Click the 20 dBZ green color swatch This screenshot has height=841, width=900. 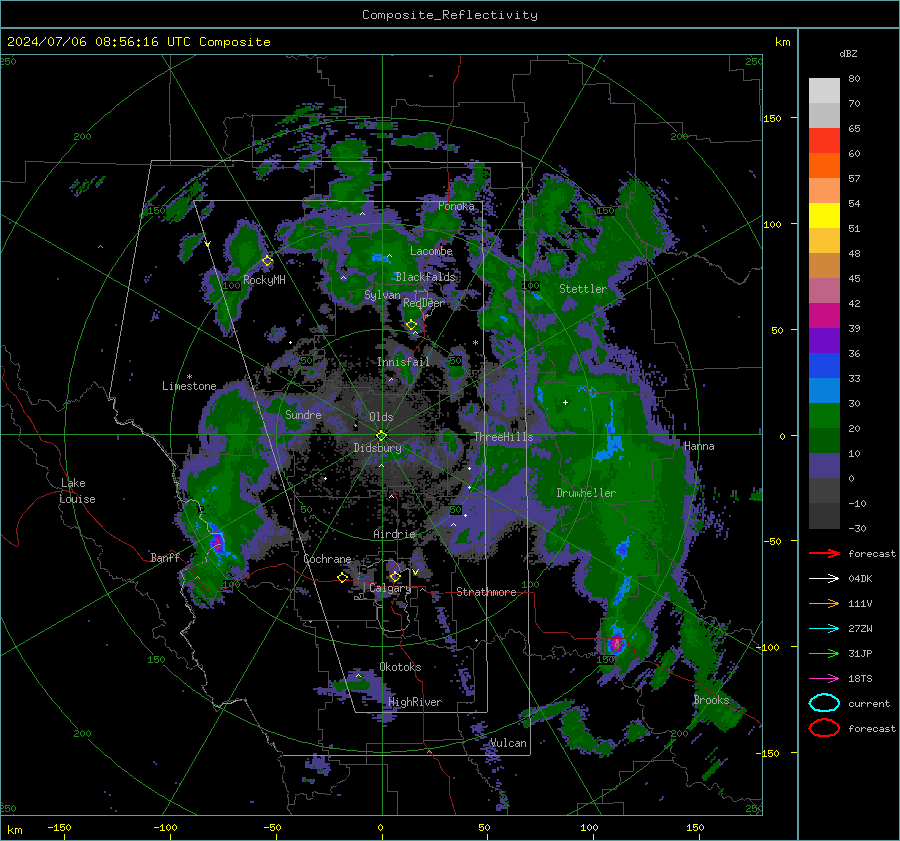824,441
